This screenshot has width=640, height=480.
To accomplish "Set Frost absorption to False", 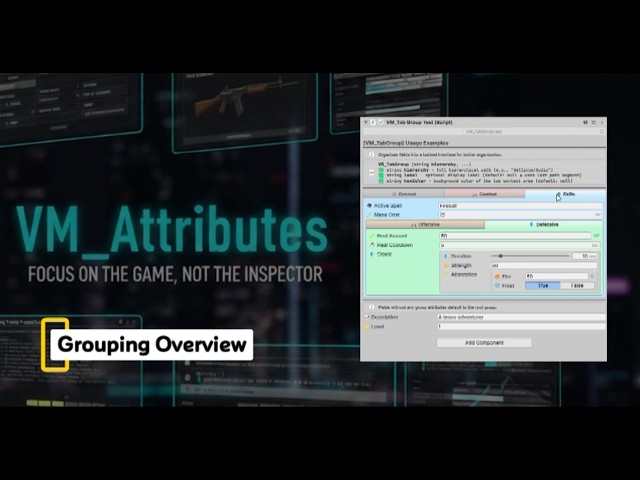I will pyautogui.click(x=577, y=286).
